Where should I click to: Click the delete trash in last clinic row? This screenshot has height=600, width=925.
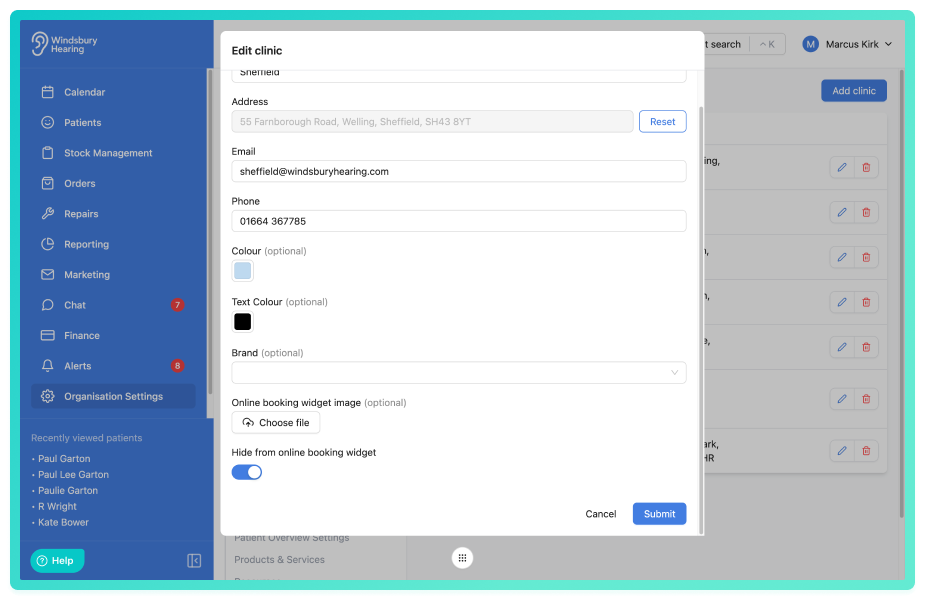click(866, 451)
